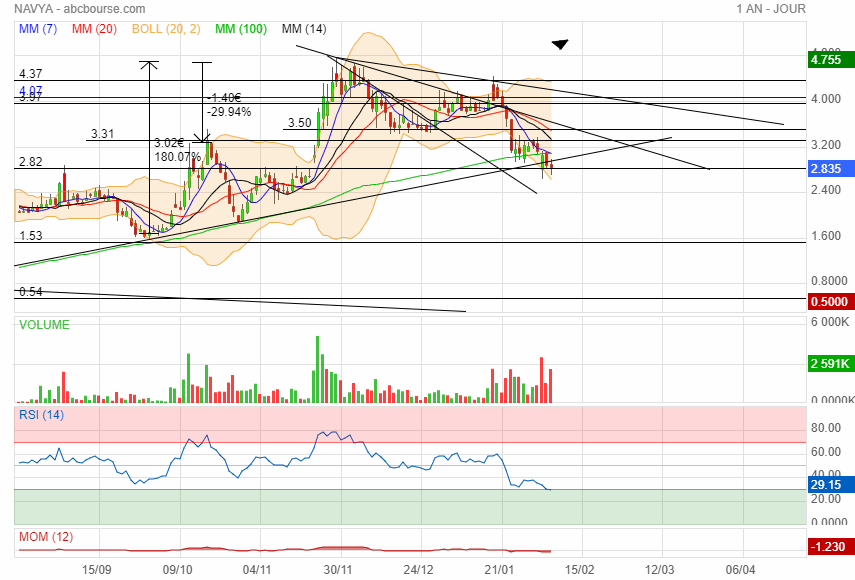The height and width of the screenshot is (580, 855).
Task: Click the MOM (12) panel label
Action: point(46,537)
